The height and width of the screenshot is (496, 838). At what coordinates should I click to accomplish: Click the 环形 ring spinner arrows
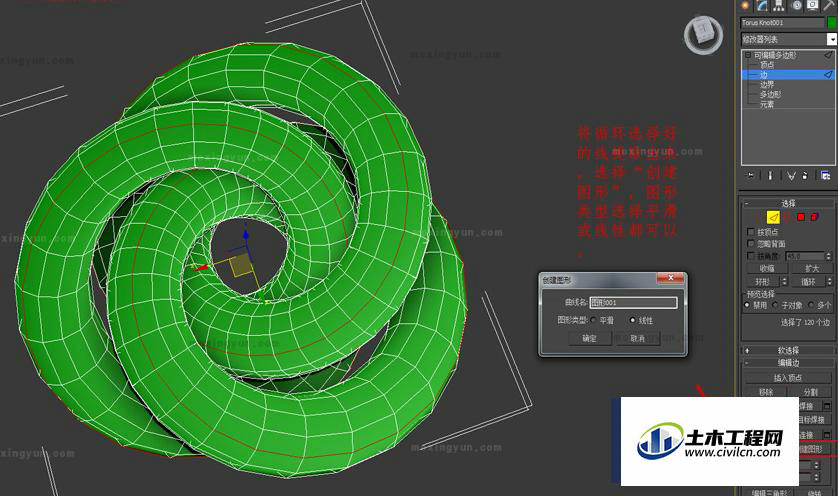coord(785,282)
